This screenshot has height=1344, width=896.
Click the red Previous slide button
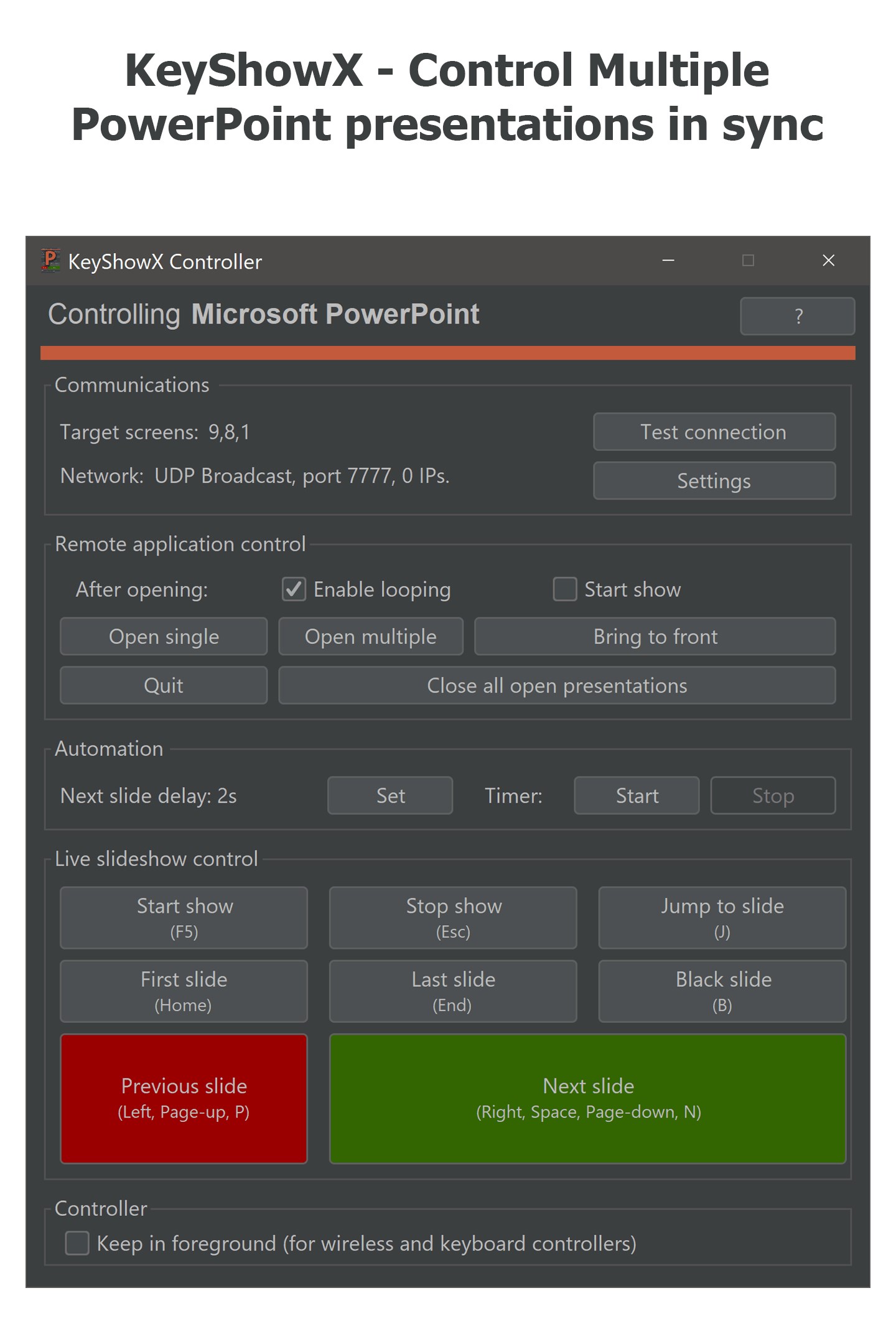pos(184,1099)
